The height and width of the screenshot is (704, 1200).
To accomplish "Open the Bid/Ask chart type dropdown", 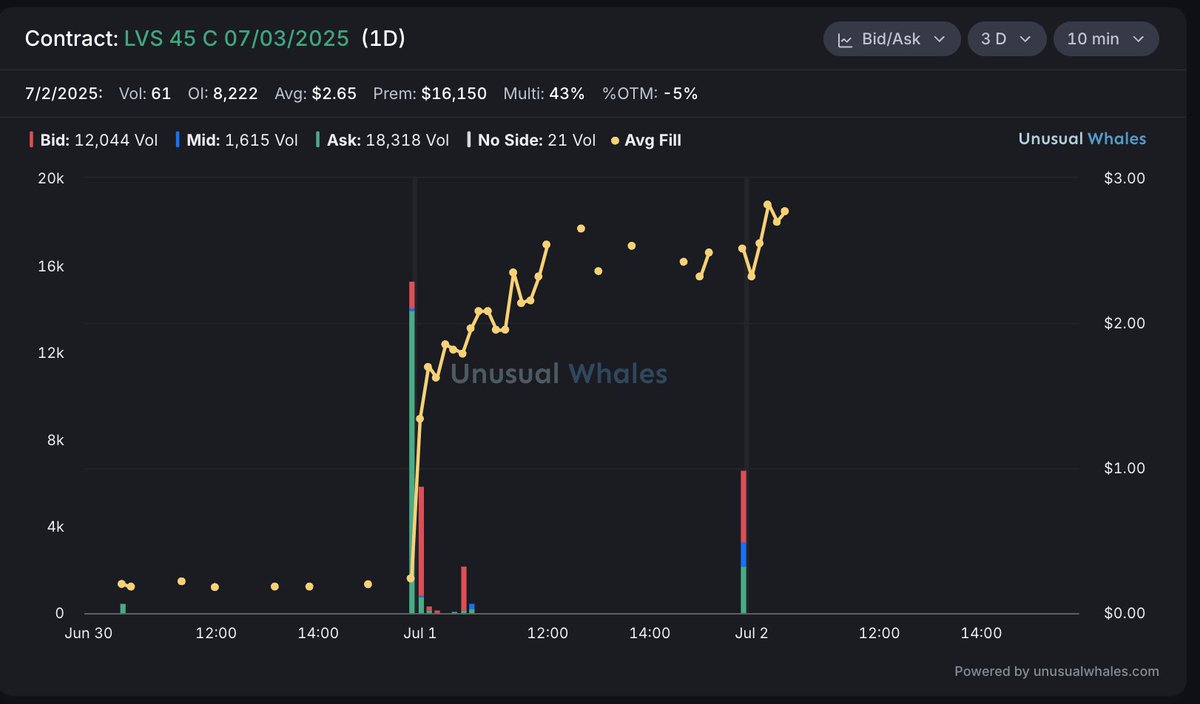I will (x=890, y=39).
